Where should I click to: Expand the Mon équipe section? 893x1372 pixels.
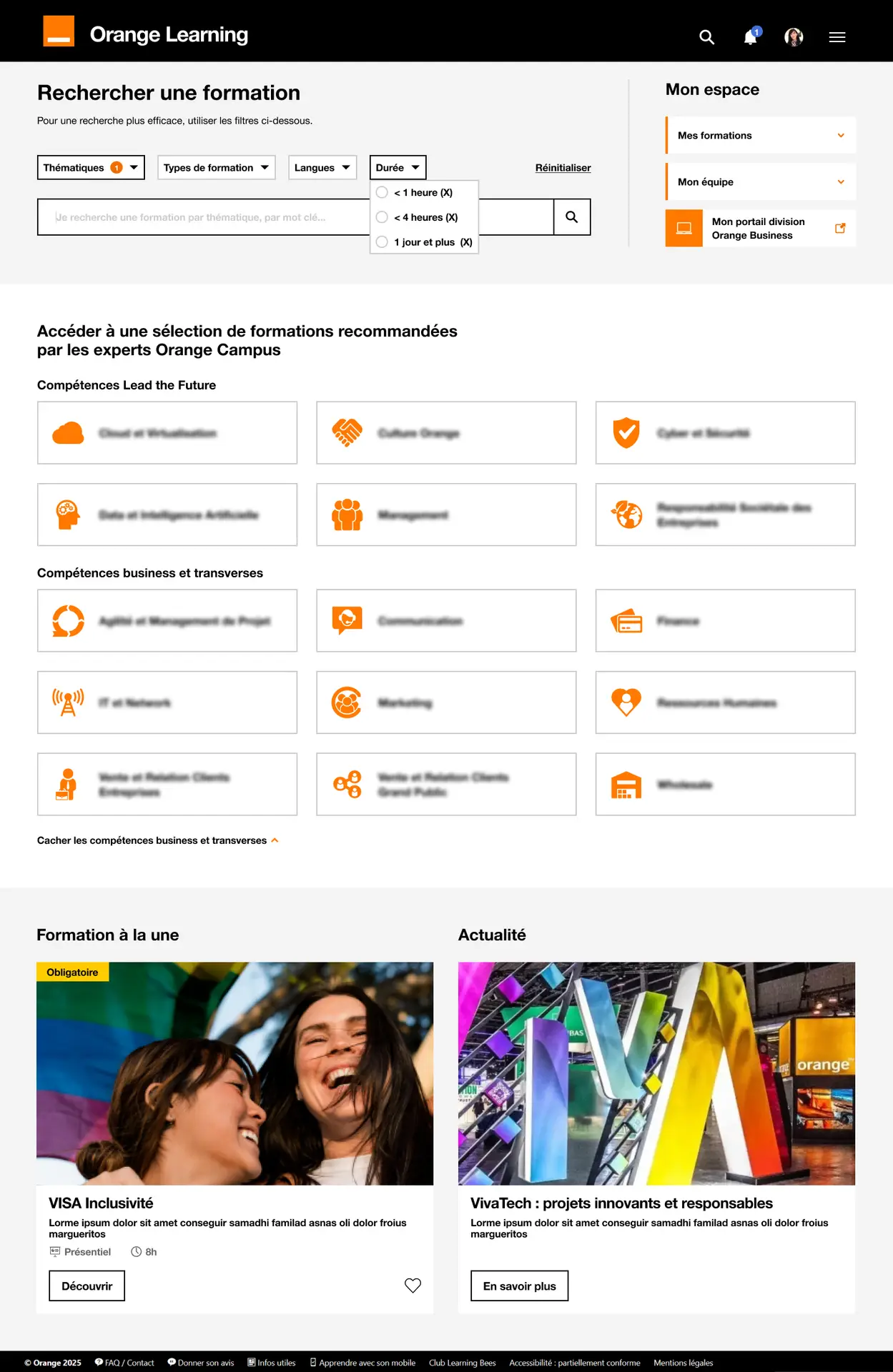tap(761, 182)
